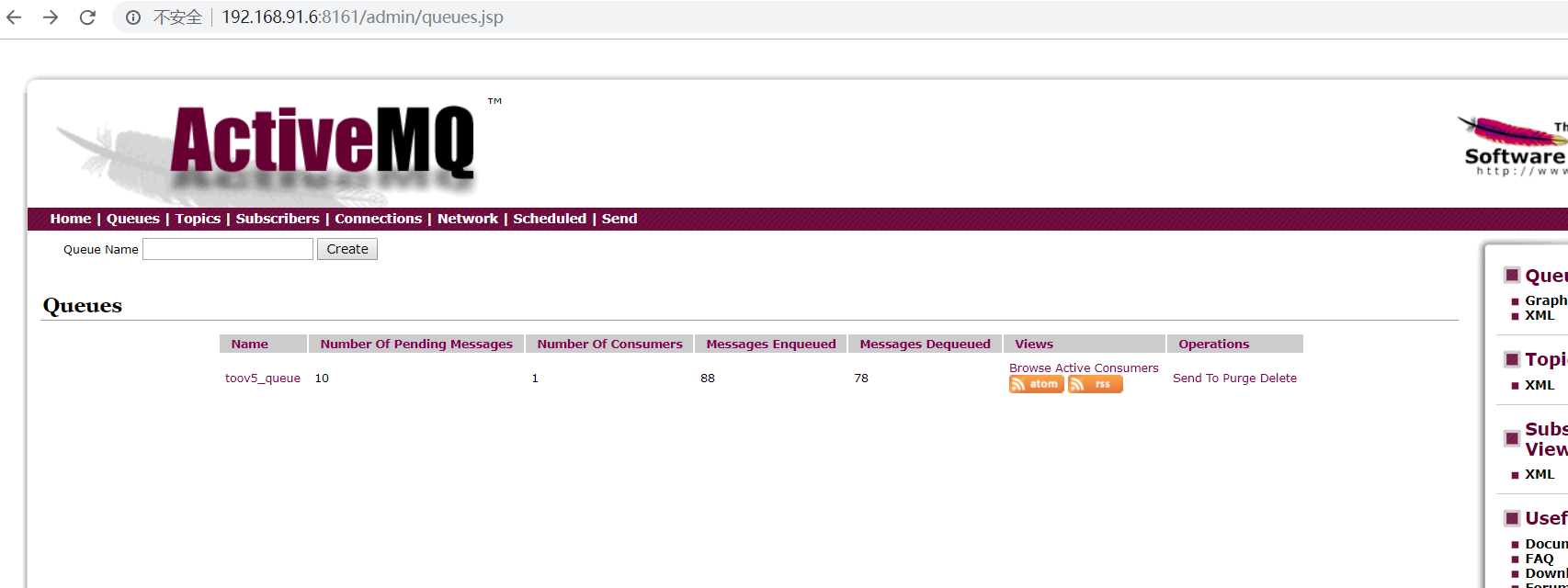This screenshot has height=588, width=1568.
Task: Click Send To link for toov5_queue
Action: point(1196,379)
